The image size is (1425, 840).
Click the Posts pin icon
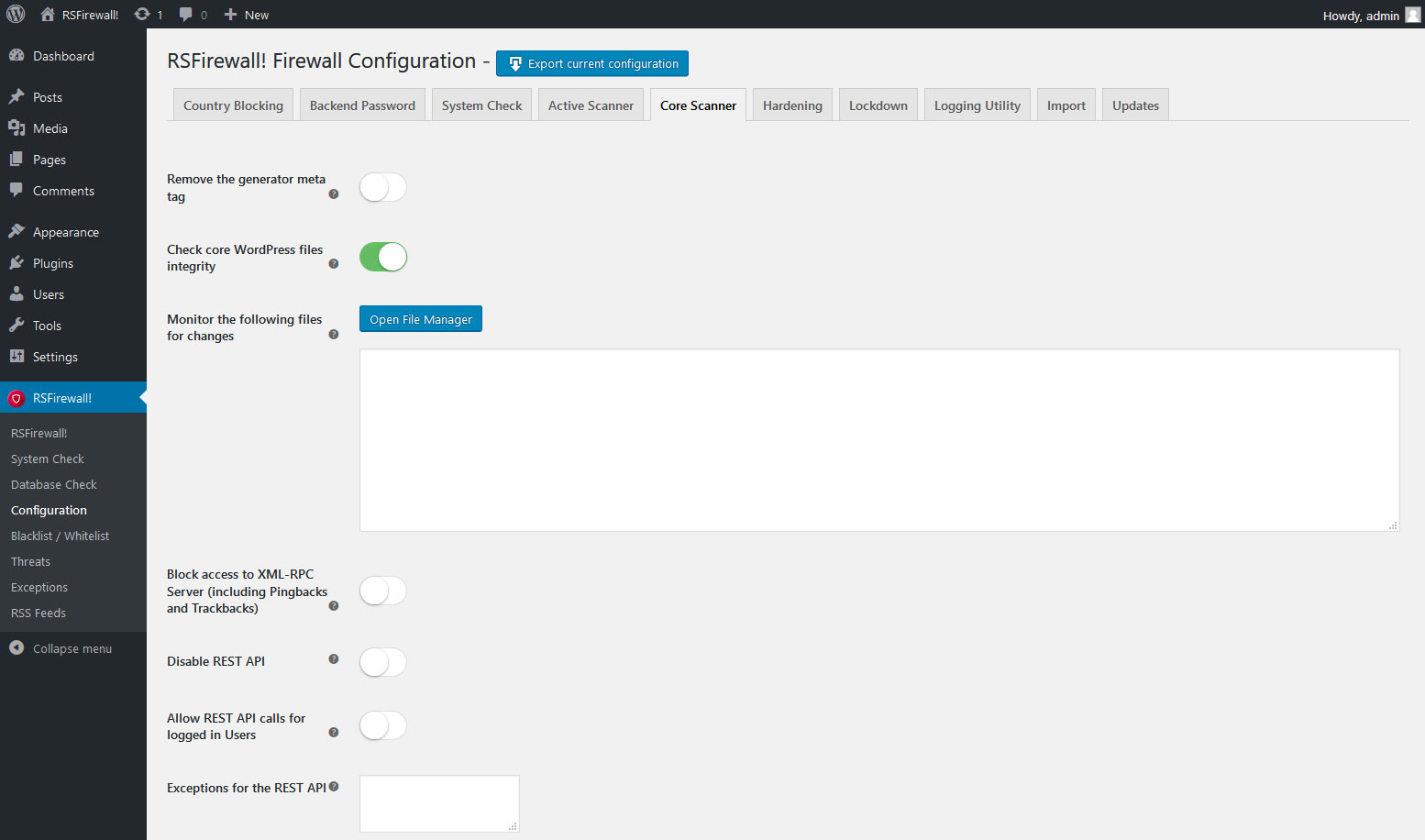click(17, 96)
